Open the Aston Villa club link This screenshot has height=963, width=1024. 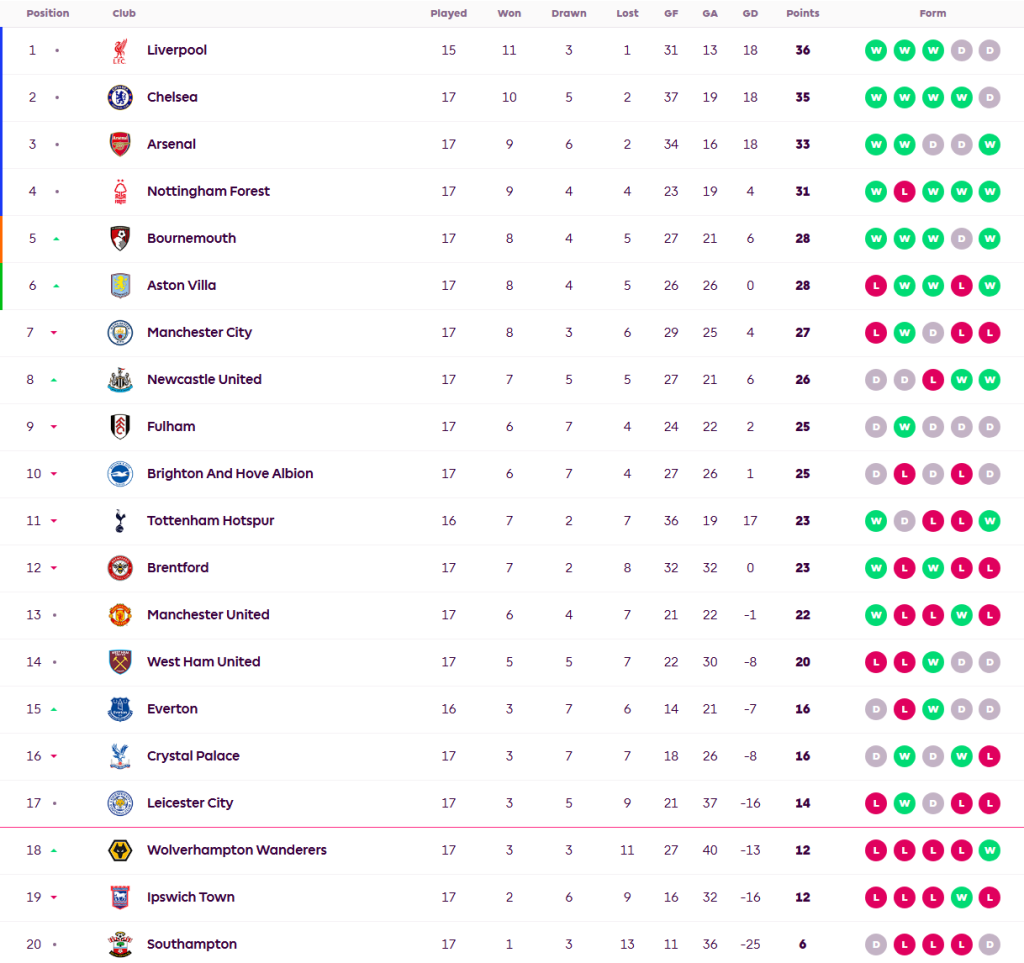(181, 285)
